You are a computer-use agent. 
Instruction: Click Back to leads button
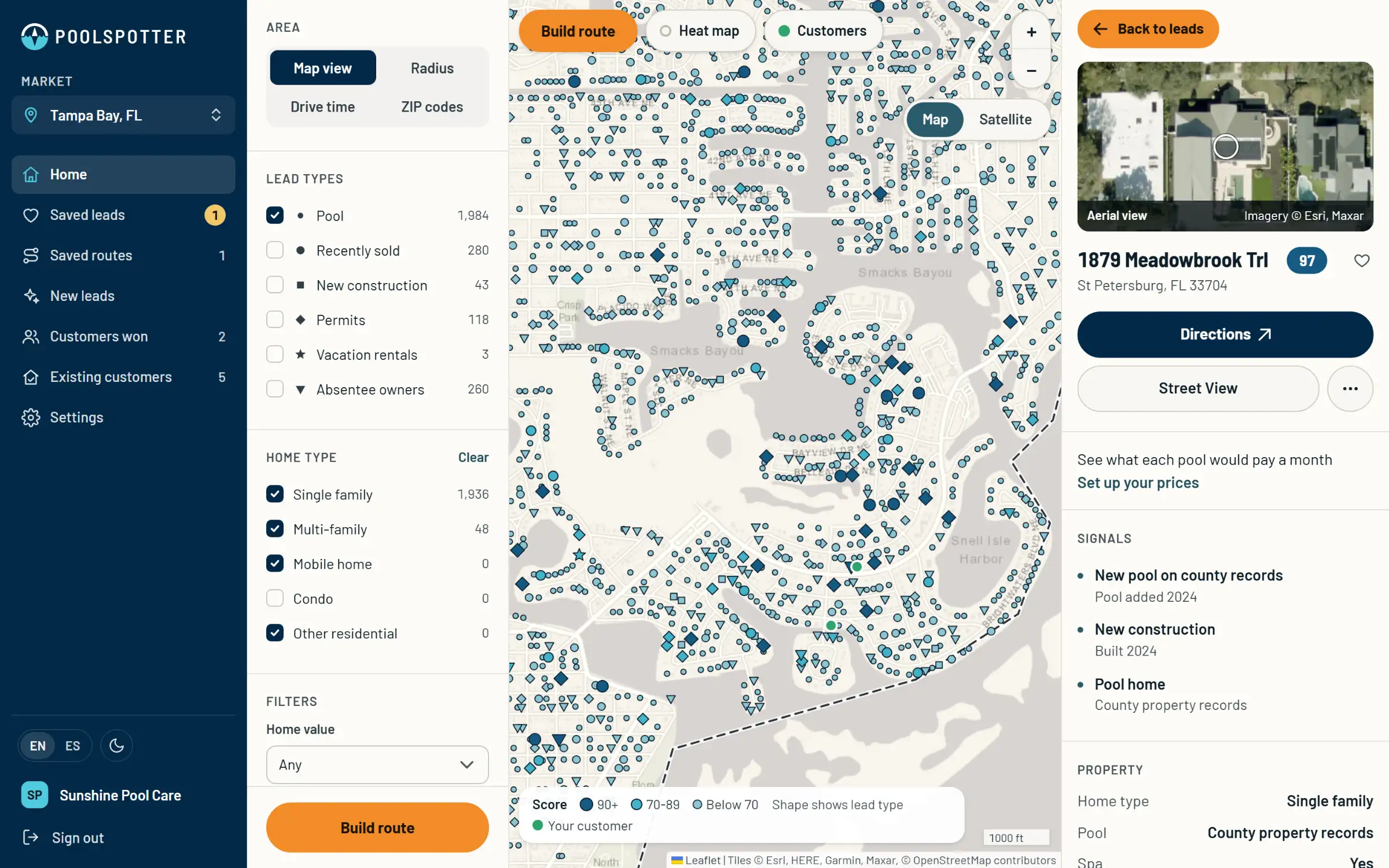pyautogui.click(x=1148, y=29)
